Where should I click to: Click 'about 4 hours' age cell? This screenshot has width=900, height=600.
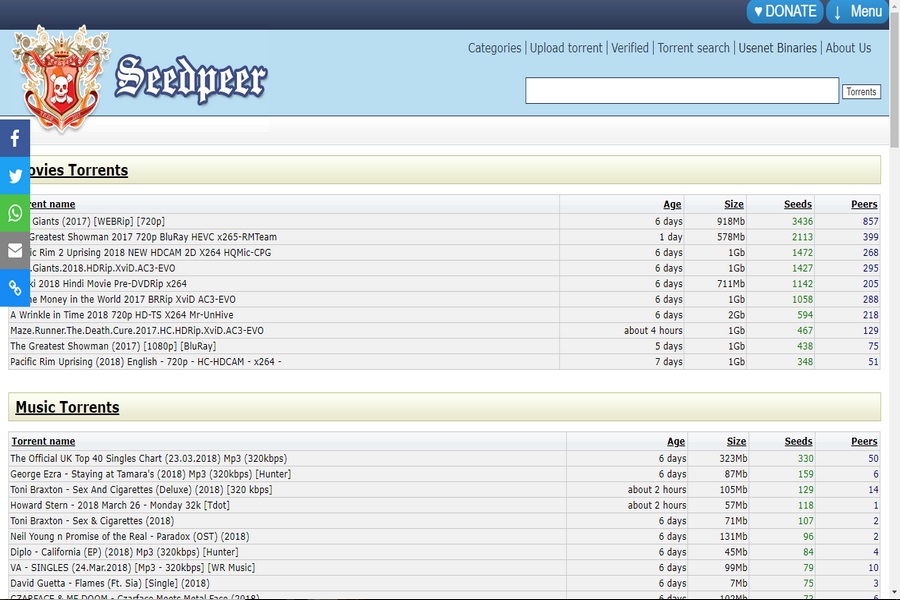pyautogui.click(x=653, y=331)
